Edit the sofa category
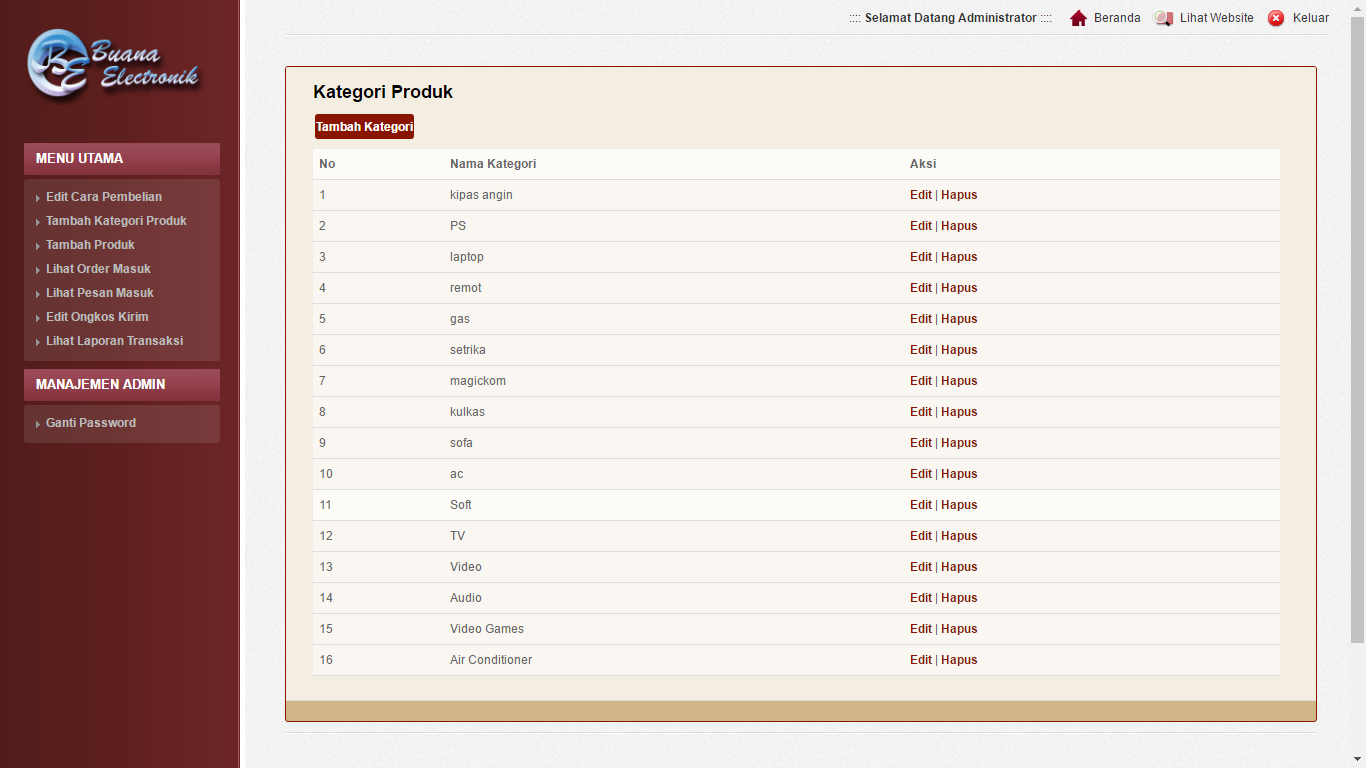This screenshot has width=1366, height=768. 921,443
